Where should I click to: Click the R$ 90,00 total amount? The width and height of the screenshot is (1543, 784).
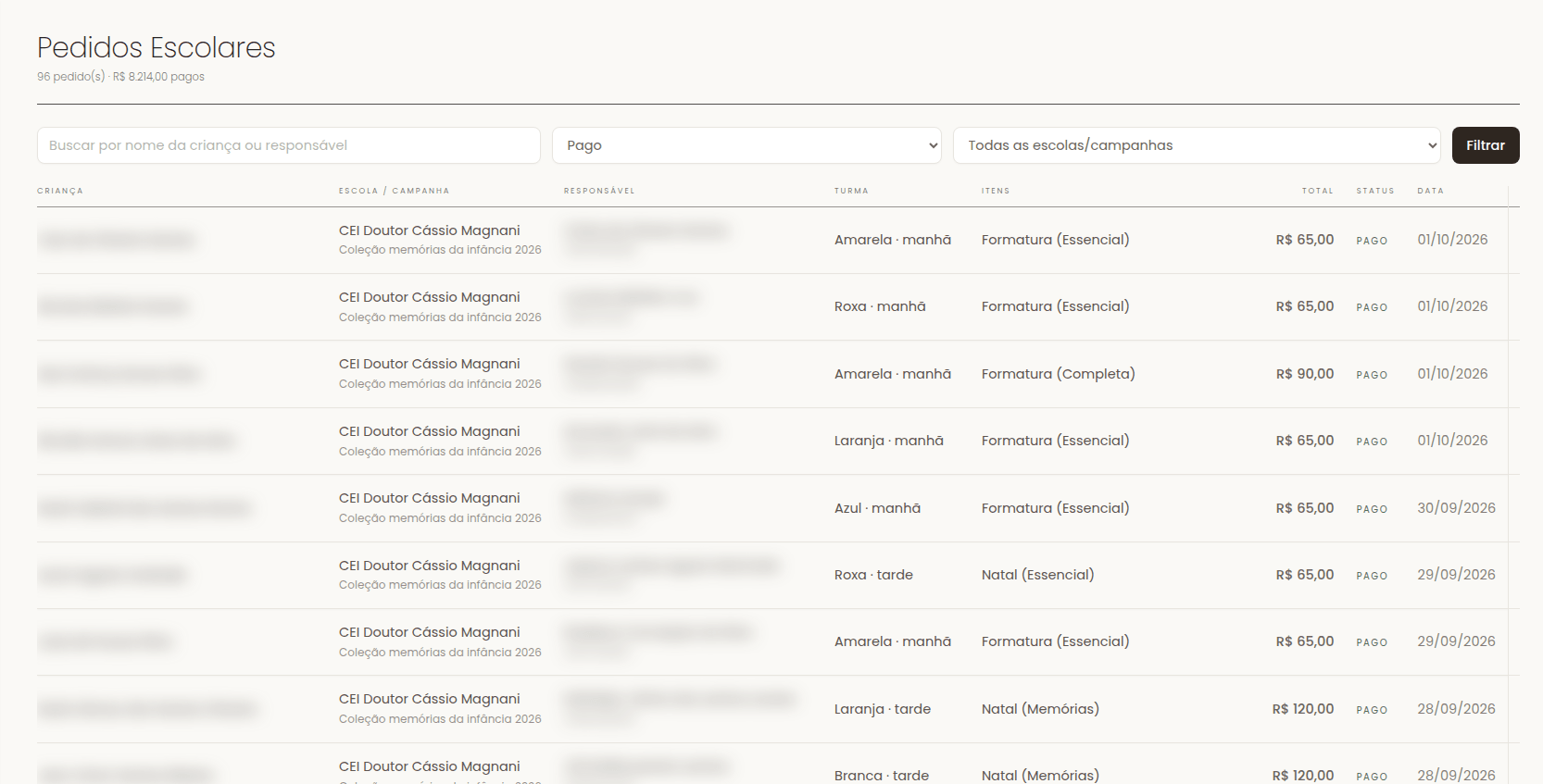(x=1305, y=374)
